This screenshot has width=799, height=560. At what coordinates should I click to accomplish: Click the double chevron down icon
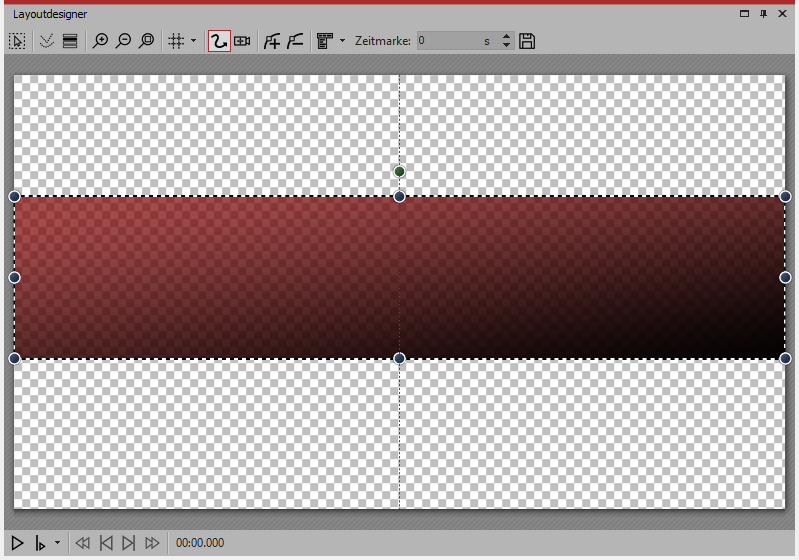(x=46, y=41)
